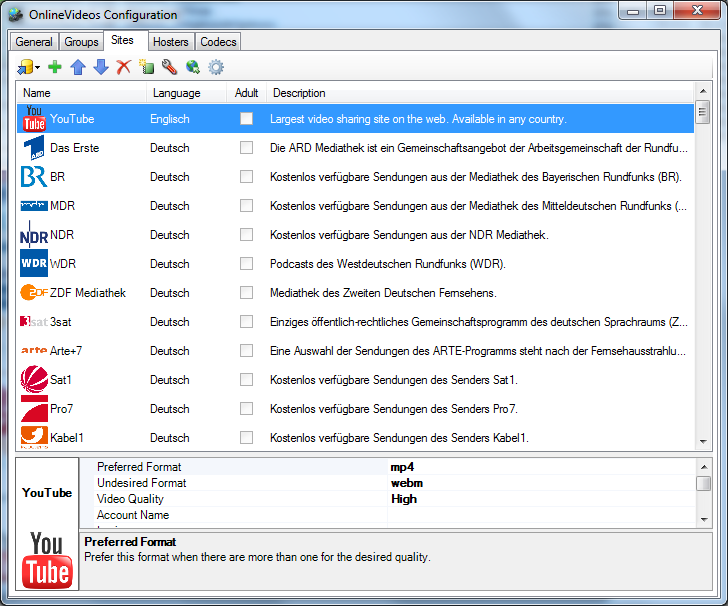Screen dimensions: 728x606
Task: Click large YouTube logo in details panel
Action: pos(47,560)
